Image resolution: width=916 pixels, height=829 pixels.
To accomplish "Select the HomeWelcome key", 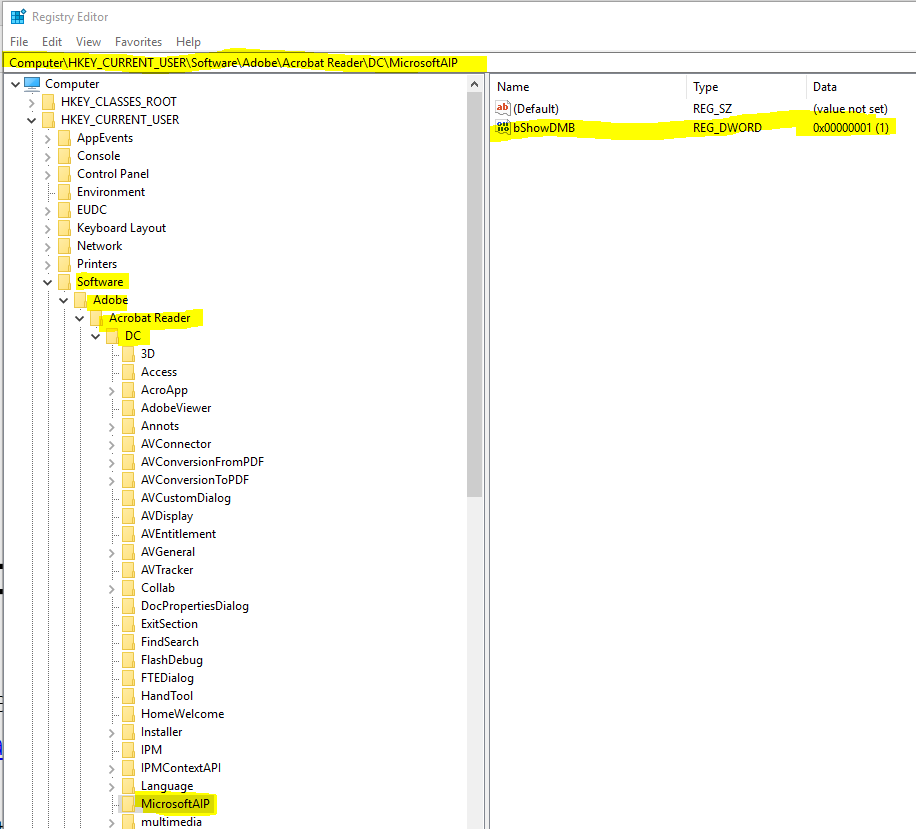I will tap(182, 714).
